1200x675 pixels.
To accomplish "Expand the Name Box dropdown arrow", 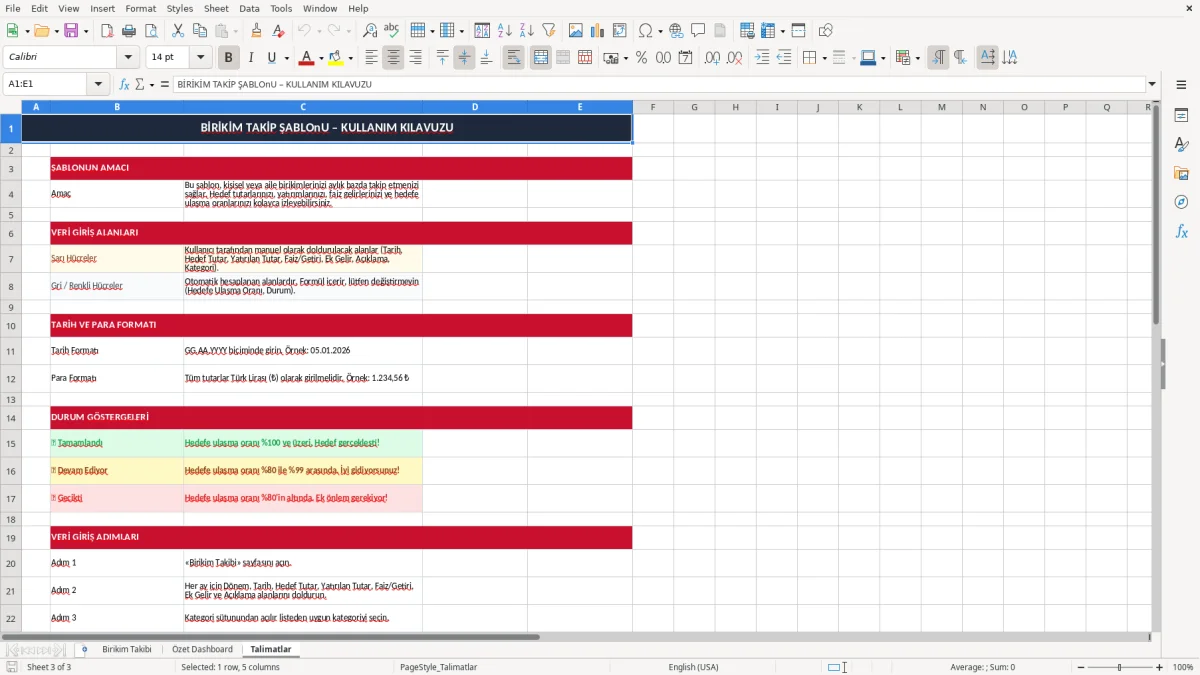I will [98, 85].
